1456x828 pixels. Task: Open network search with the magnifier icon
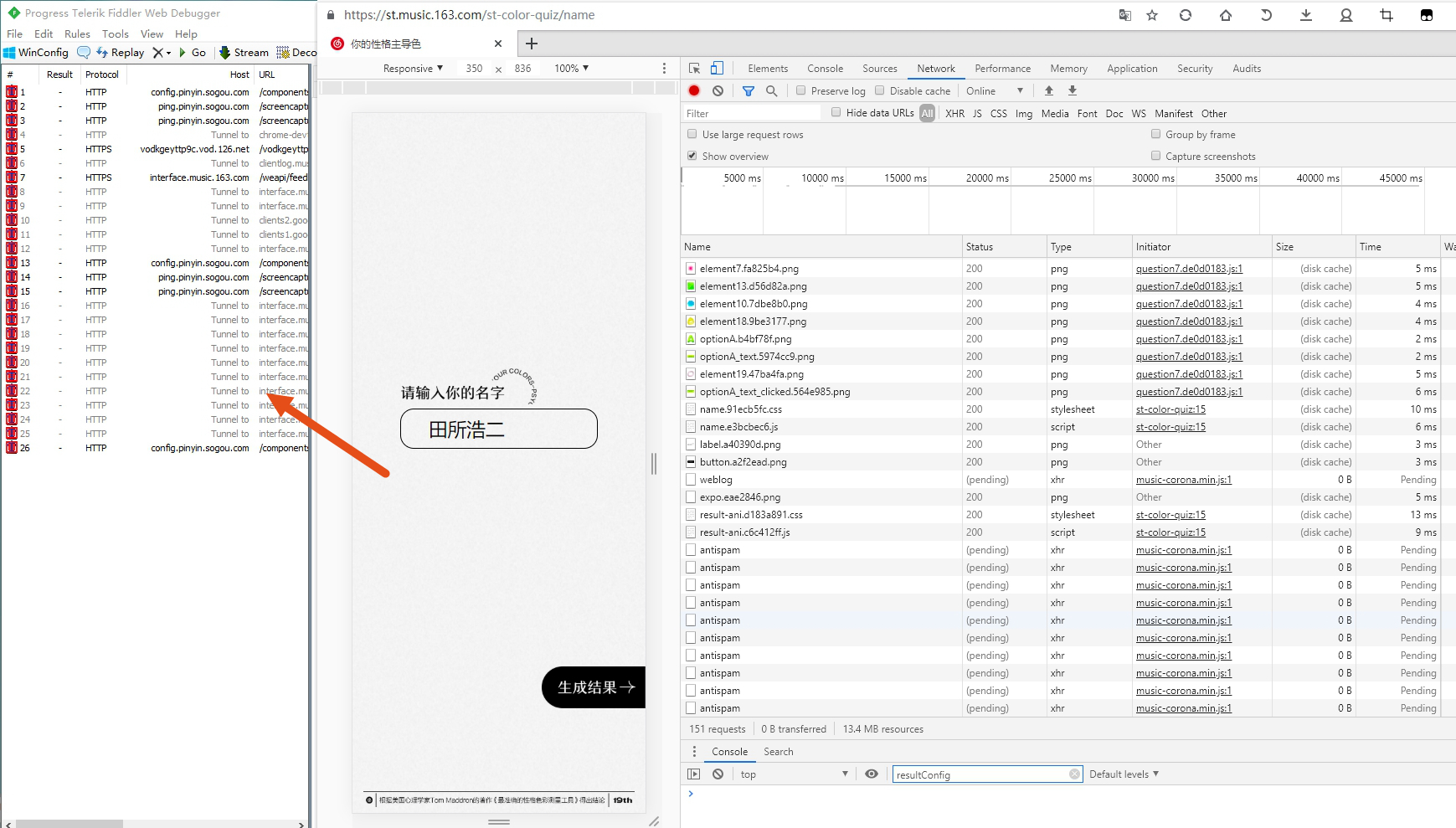point(771,90)
